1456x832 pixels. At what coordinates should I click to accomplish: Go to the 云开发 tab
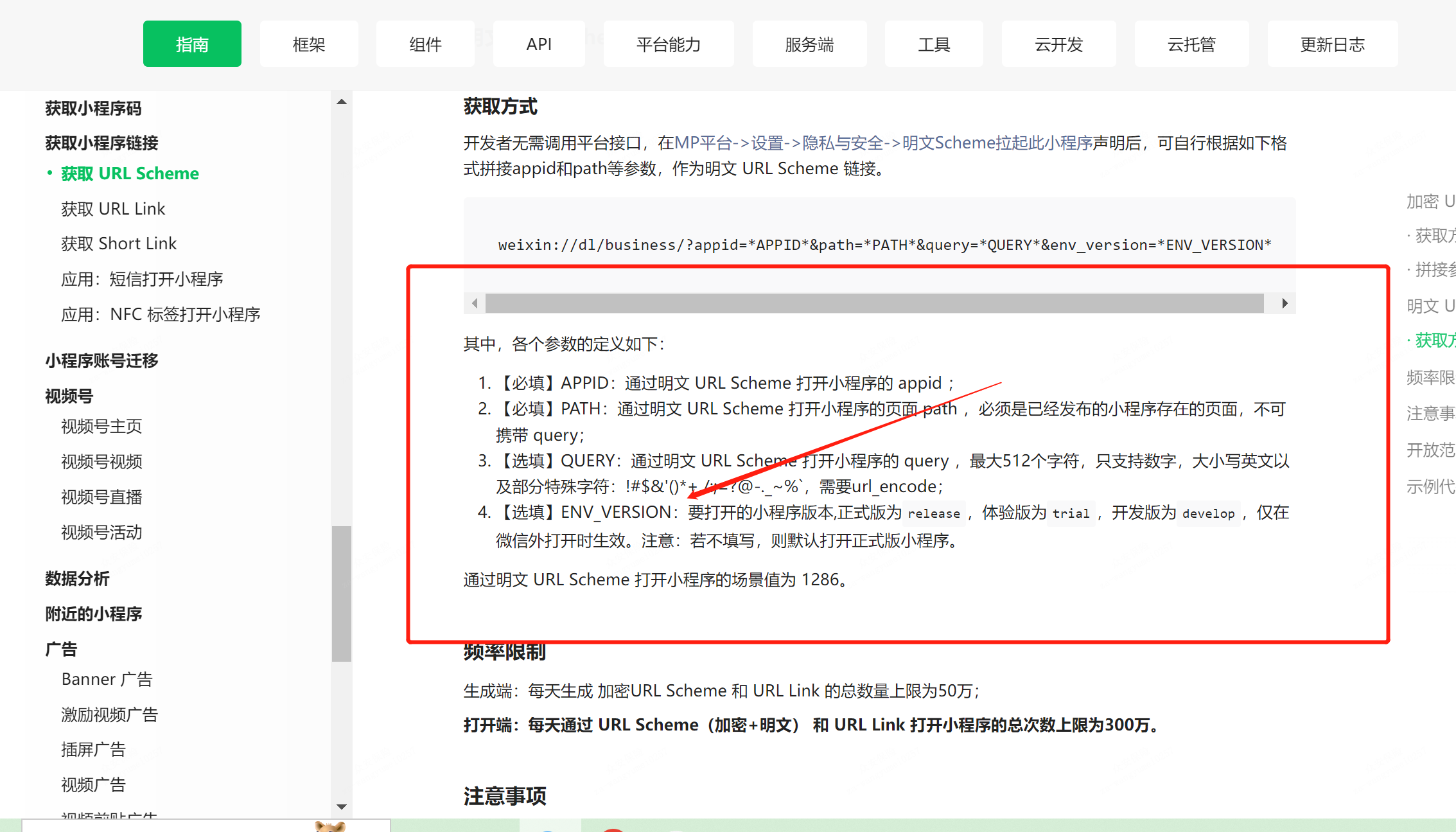click(1058, 44)
